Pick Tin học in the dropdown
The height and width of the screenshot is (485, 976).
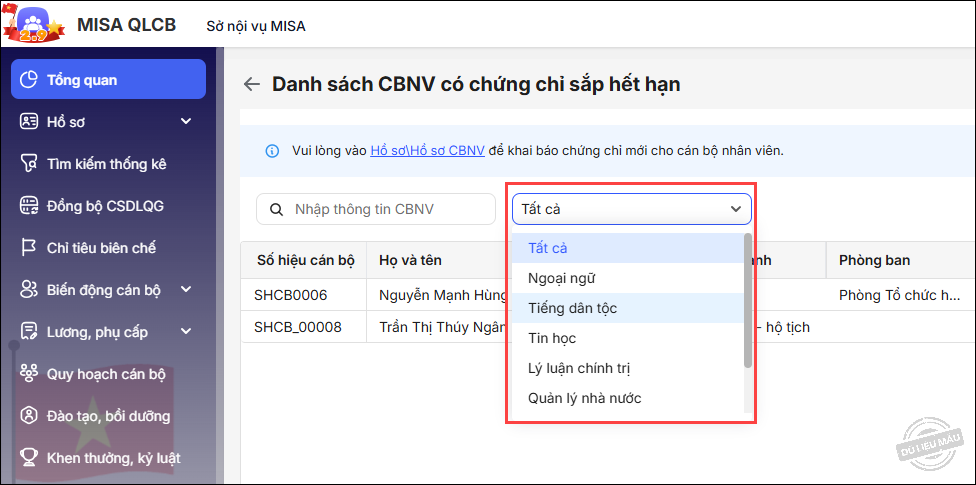[x=551, y=338]
